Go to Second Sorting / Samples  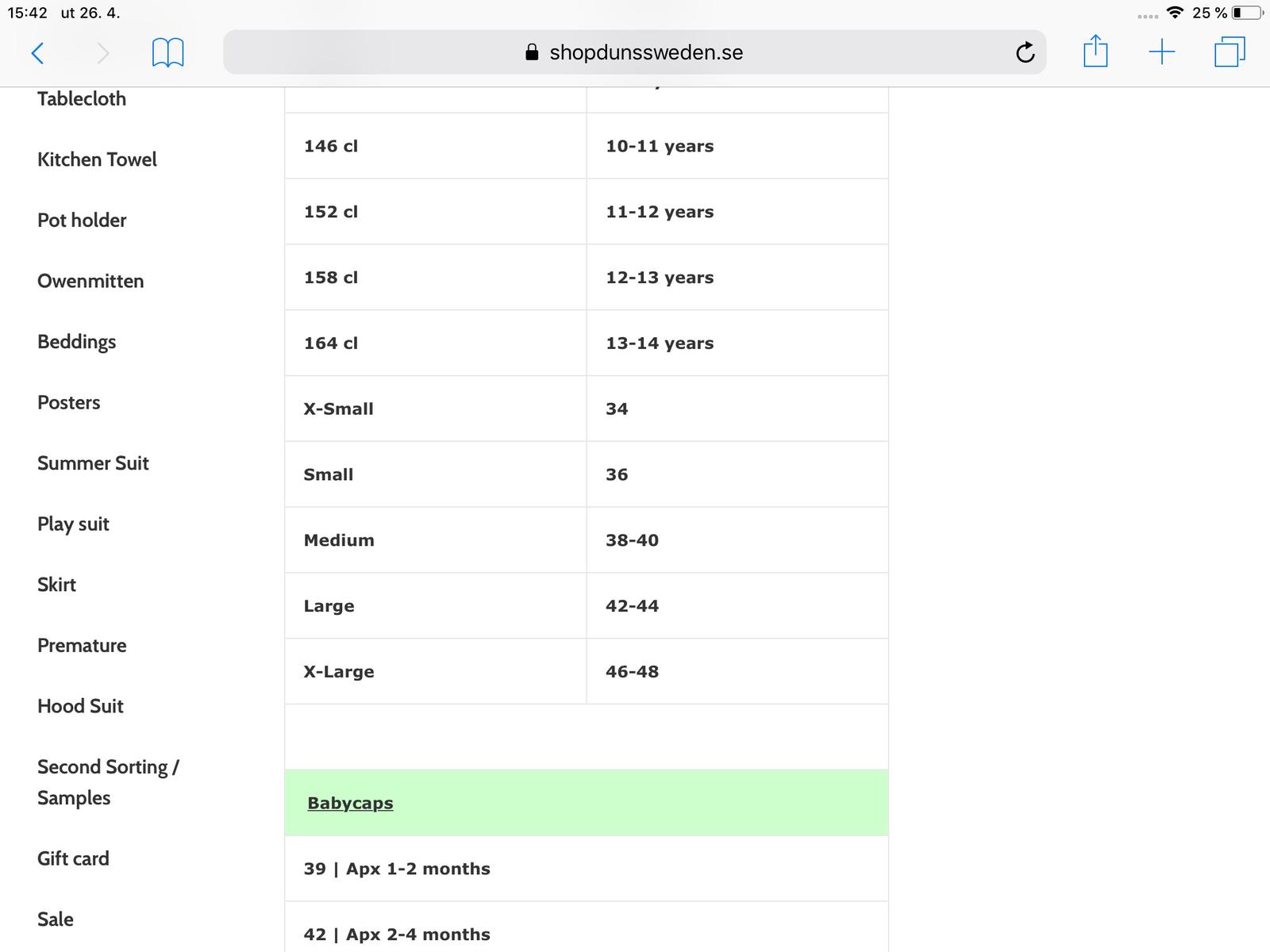click(108, 781)
